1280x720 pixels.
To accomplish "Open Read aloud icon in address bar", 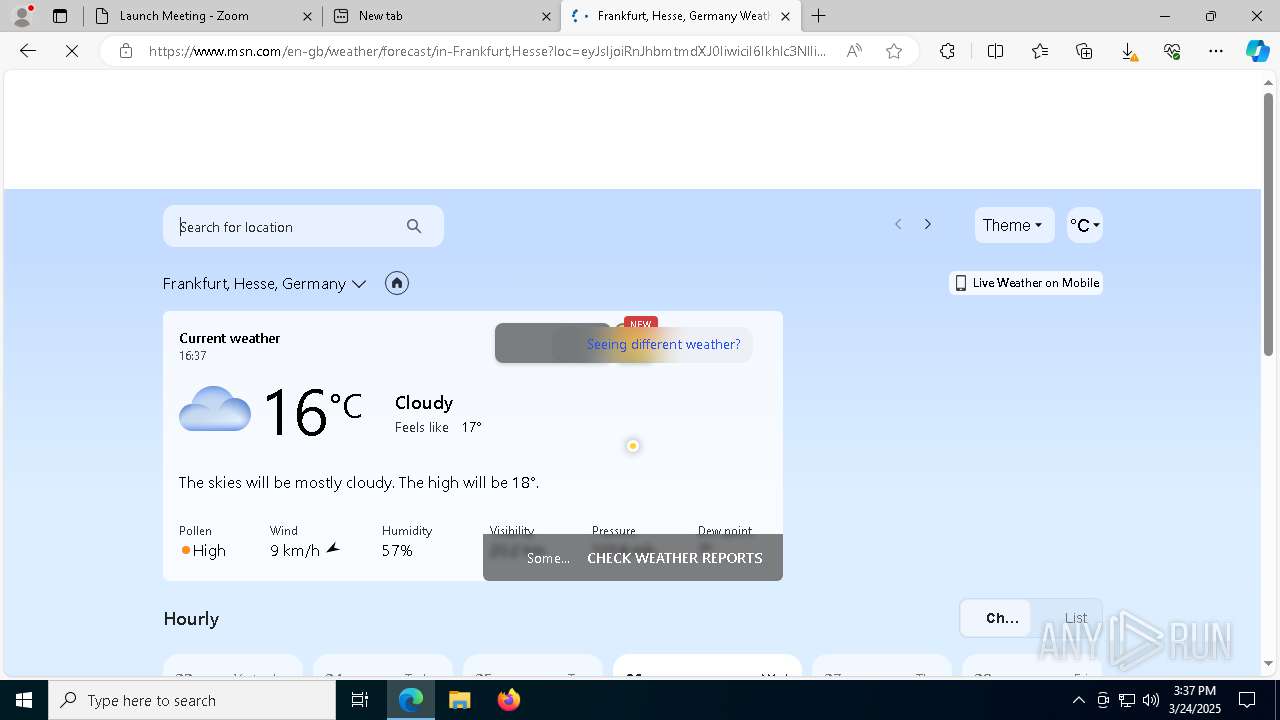I will (x=854, y=51).
